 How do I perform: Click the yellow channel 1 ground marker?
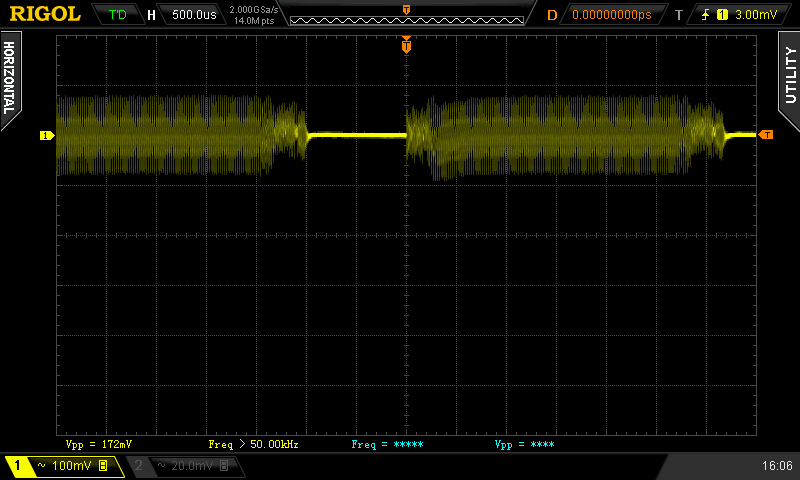(46, 135)
